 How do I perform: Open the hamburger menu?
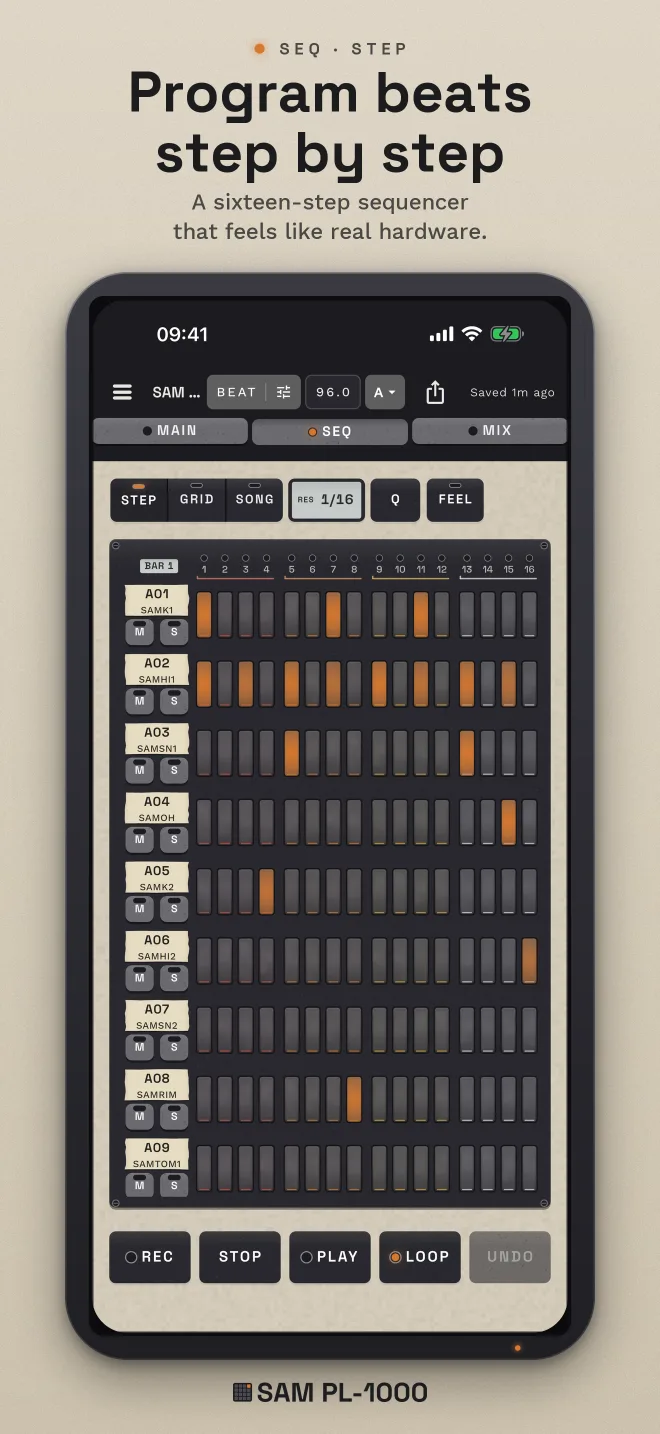tap(122, 392)
